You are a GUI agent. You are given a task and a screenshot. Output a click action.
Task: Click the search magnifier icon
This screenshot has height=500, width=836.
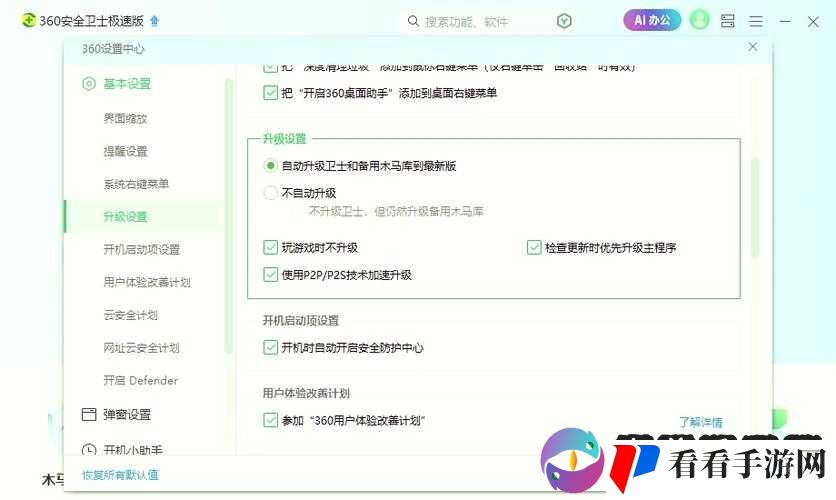[413, 21]
